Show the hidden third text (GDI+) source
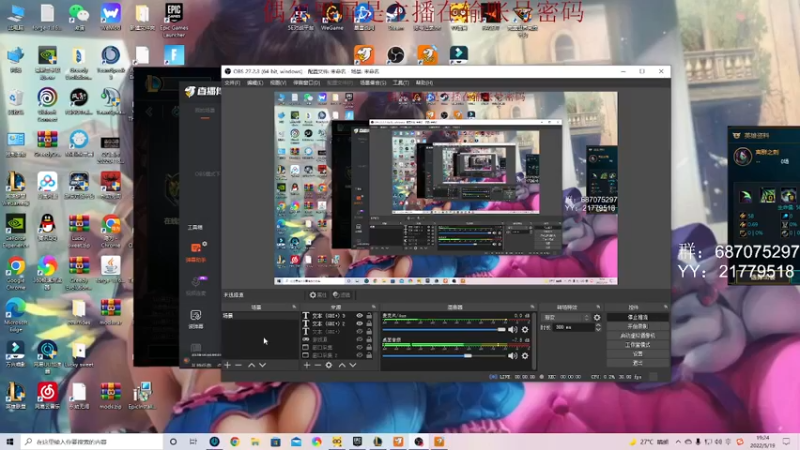 [x=360, y=331]
